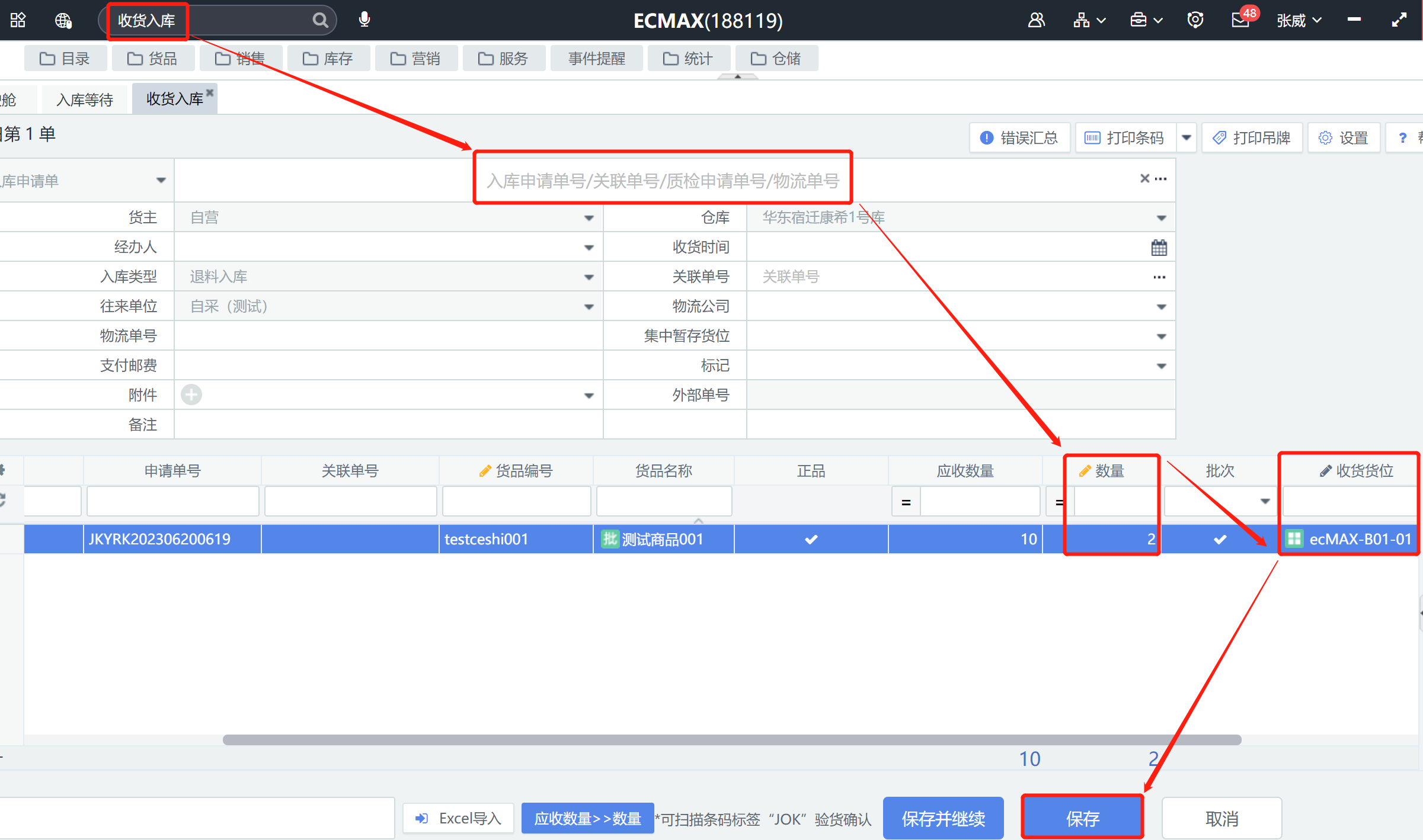
Task: Expand the 仓库 dropdown
Action: point(1161,217)
